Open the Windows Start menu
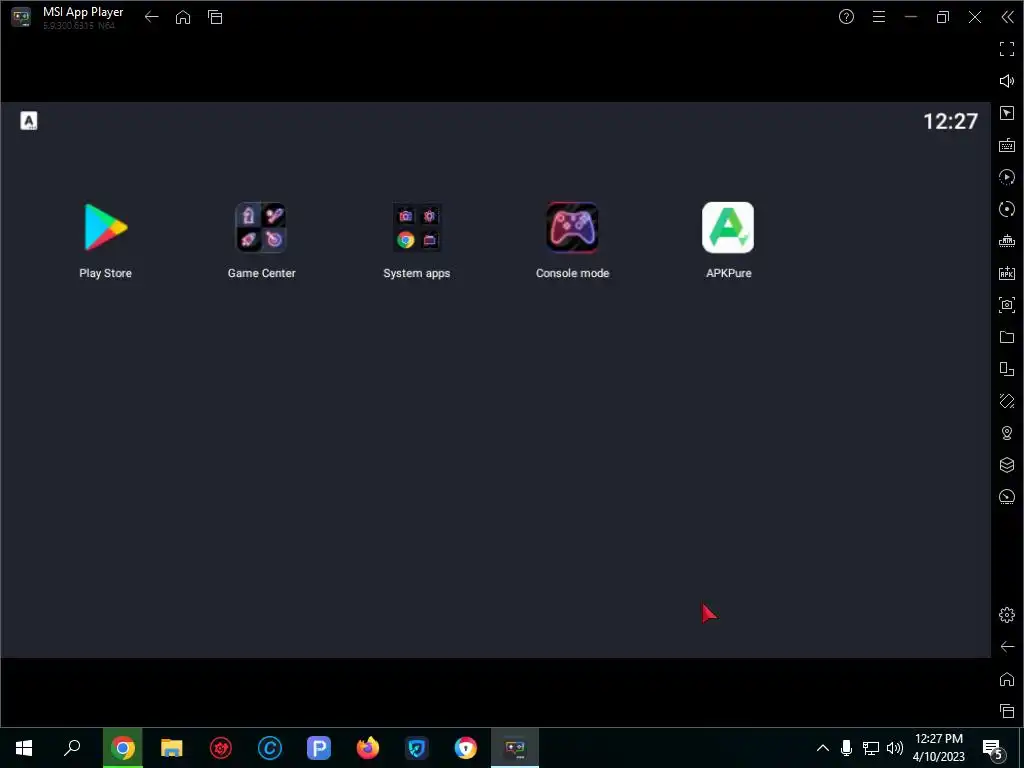1024x768 pixels. click(24, 748)
